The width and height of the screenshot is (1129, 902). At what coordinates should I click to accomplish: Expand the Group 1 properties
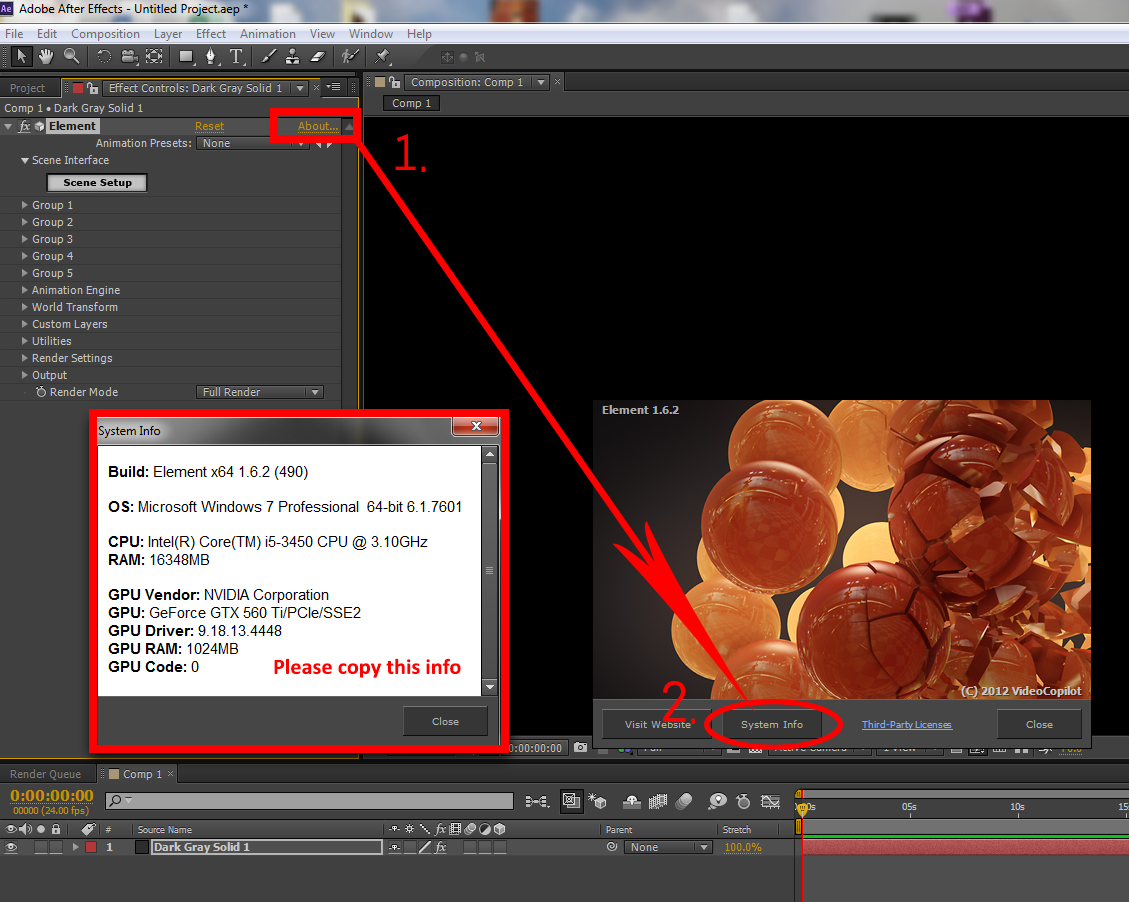(x=25, y=205)
